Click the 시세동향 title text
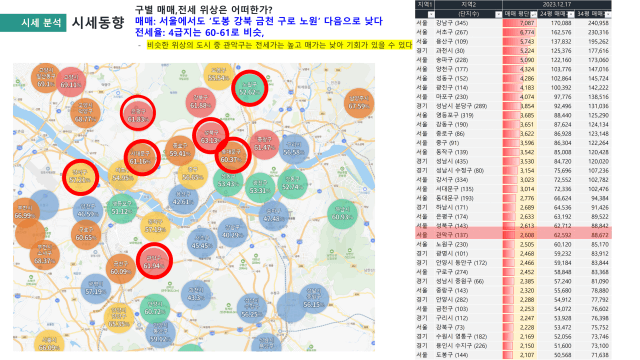640x360 pixels. point(98,22)
